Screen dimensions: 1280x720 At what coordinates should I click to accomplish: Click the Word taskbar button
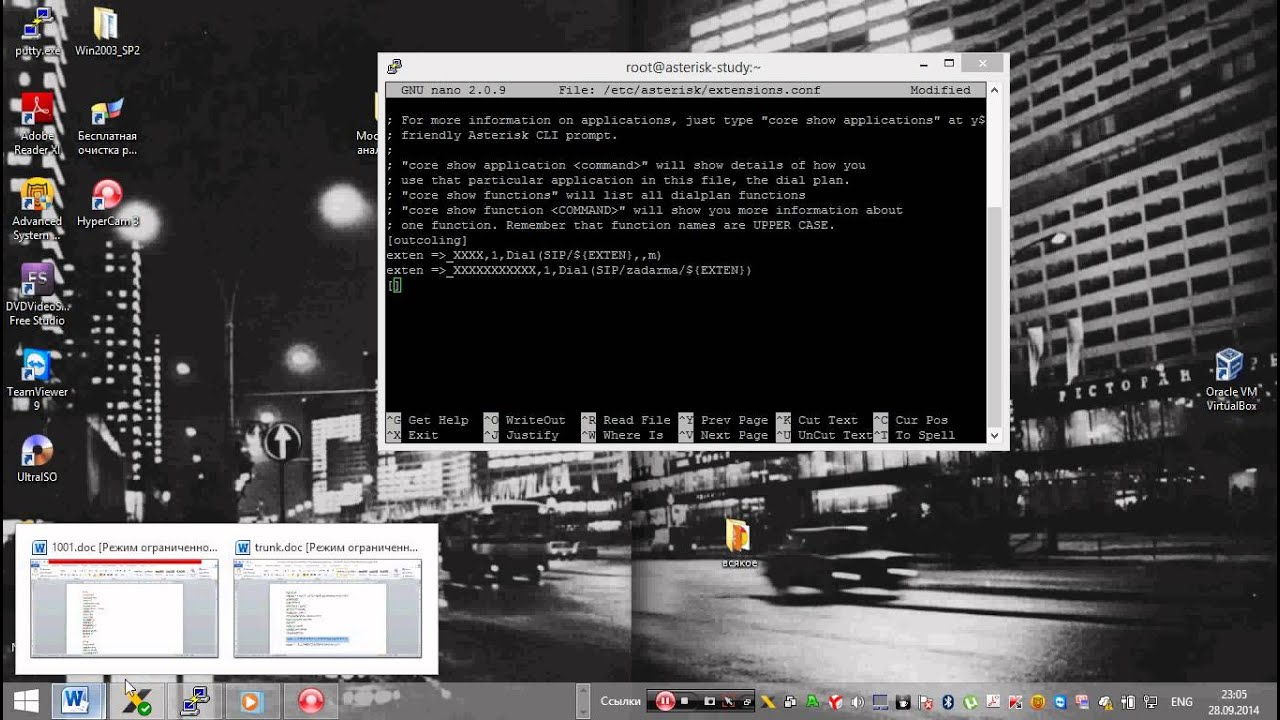click(76, 701)
